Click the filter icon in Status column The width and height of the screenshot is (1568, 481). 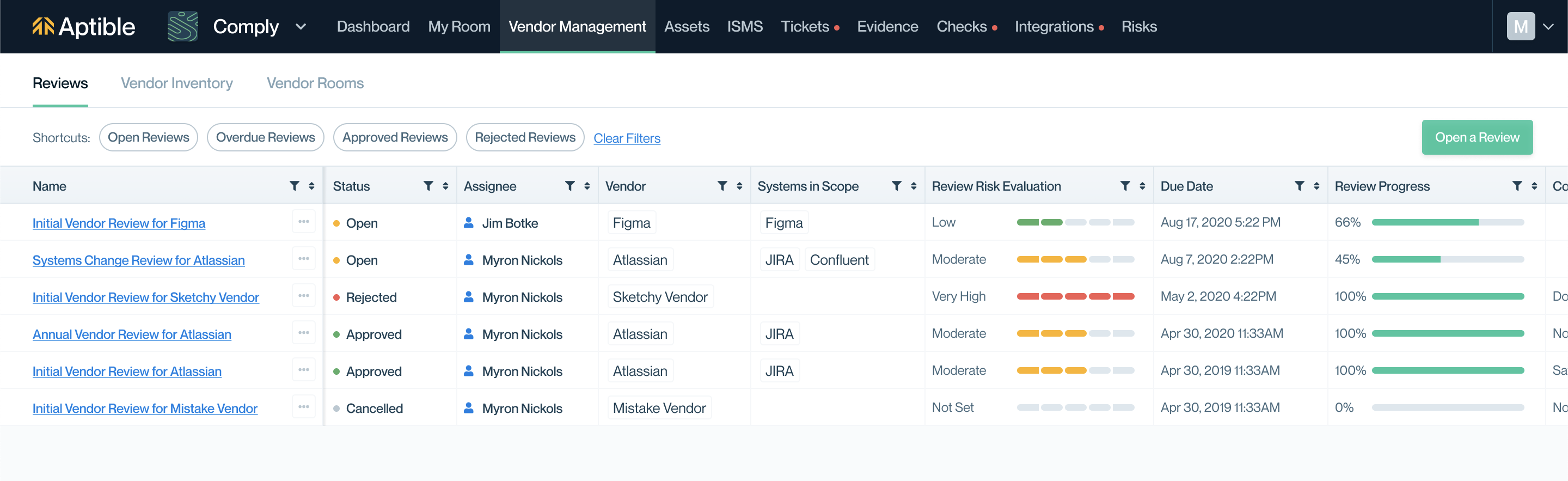pos(428,186)
